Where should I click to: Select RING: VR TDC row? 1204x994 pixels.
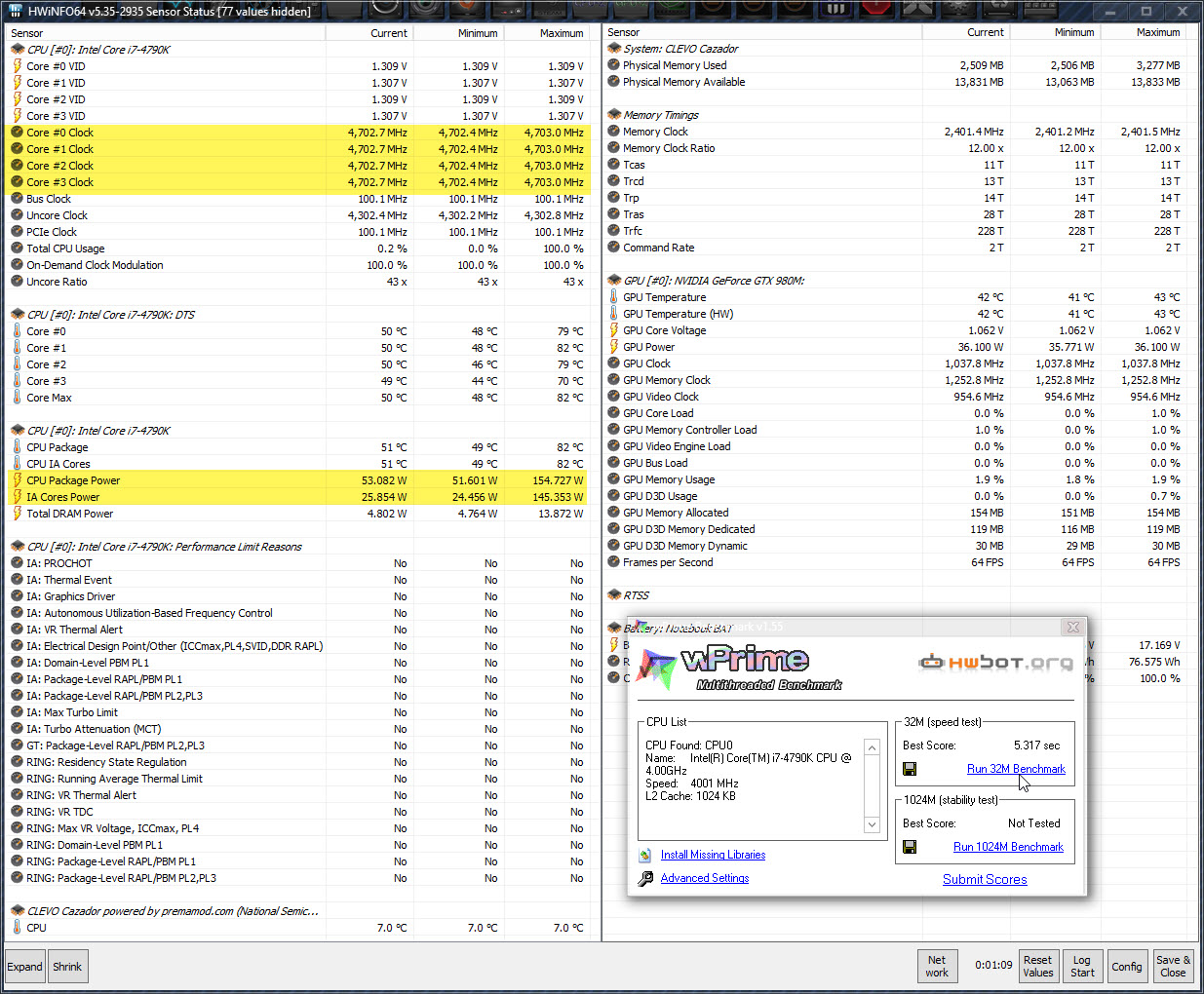[298, 812]
